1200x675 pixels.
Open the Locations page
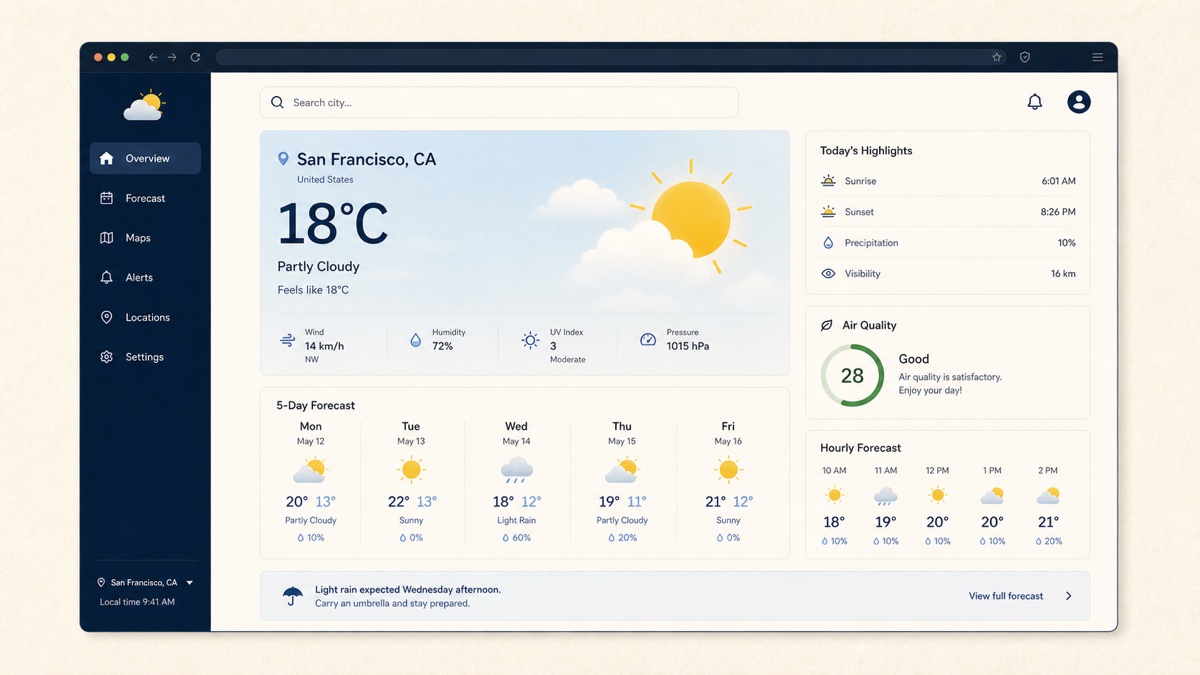coord(145,317)
